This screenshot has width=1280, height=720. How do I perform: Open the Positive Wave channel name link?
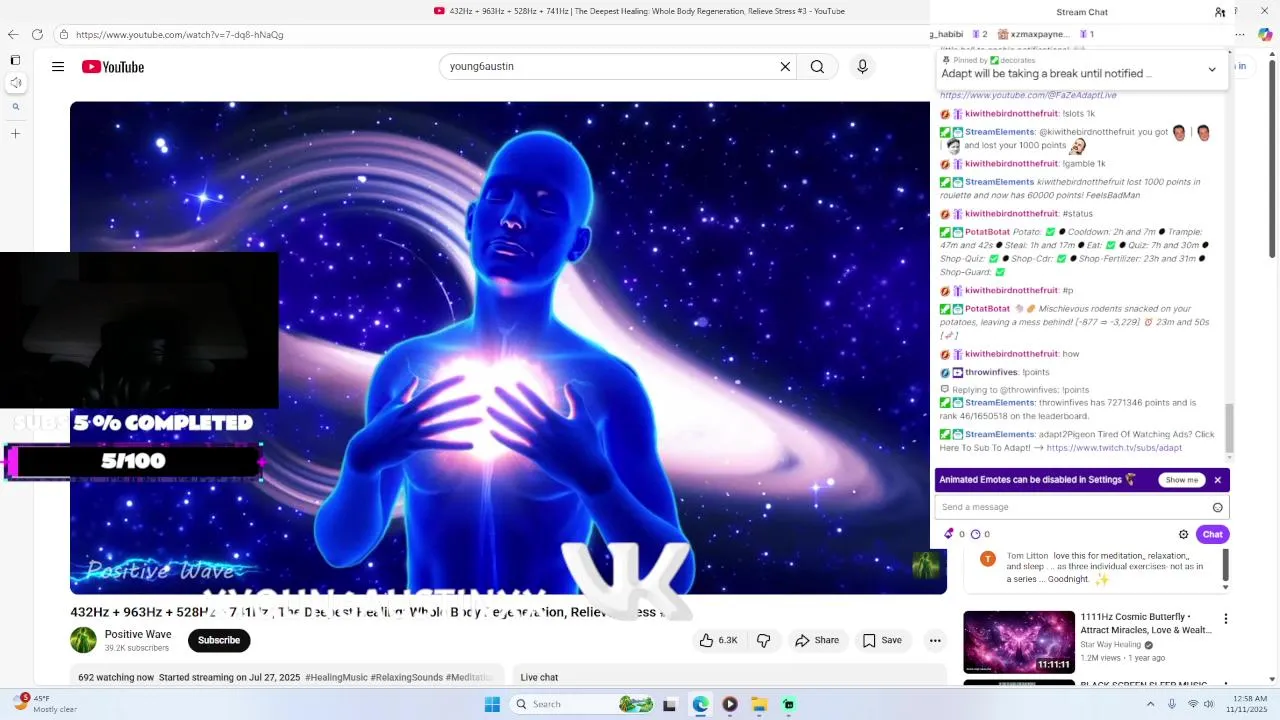(138, 634)
